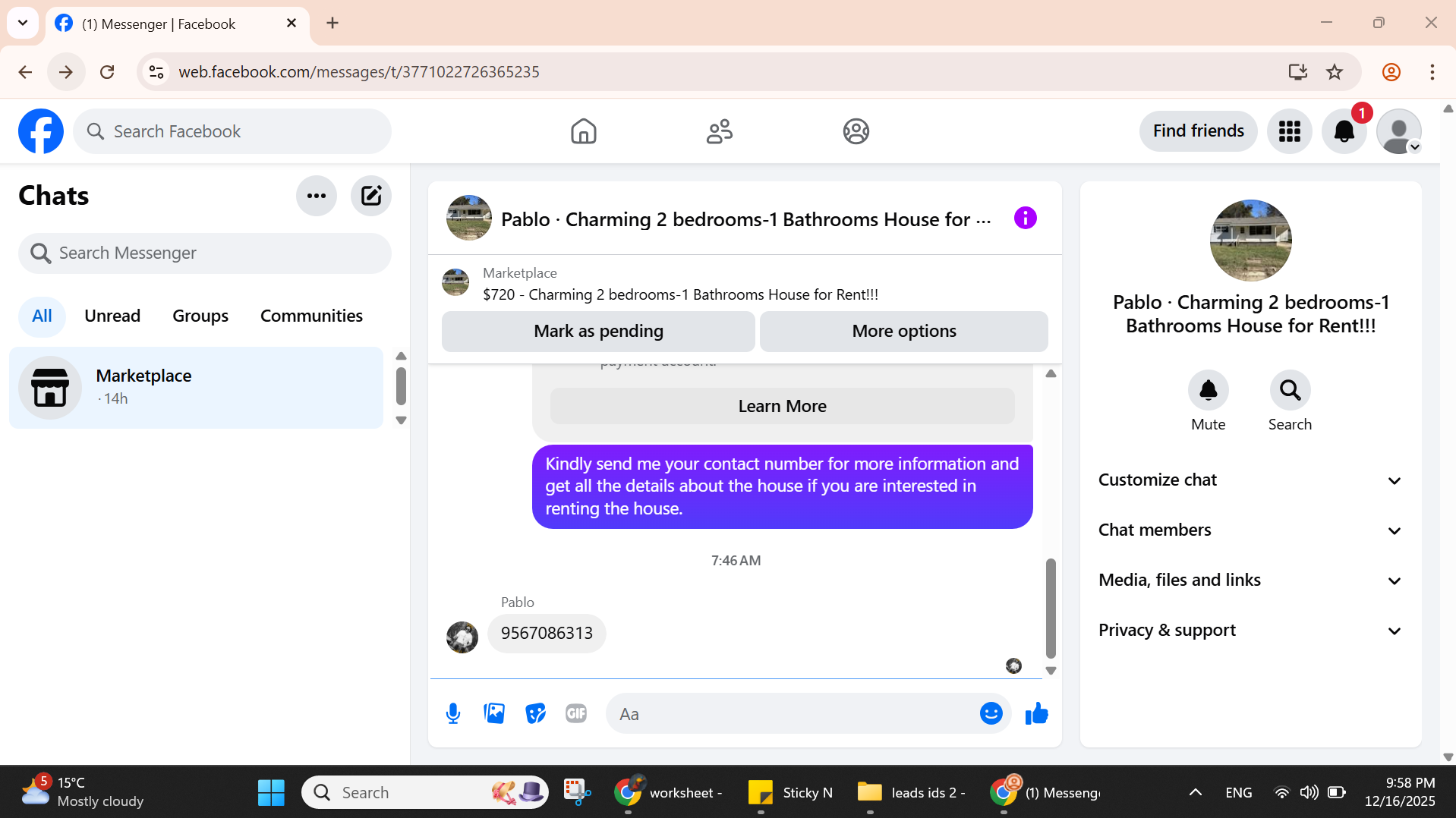Open the notifications bell
This screenshot has width=1456, height=818.
click(1344, 131)
